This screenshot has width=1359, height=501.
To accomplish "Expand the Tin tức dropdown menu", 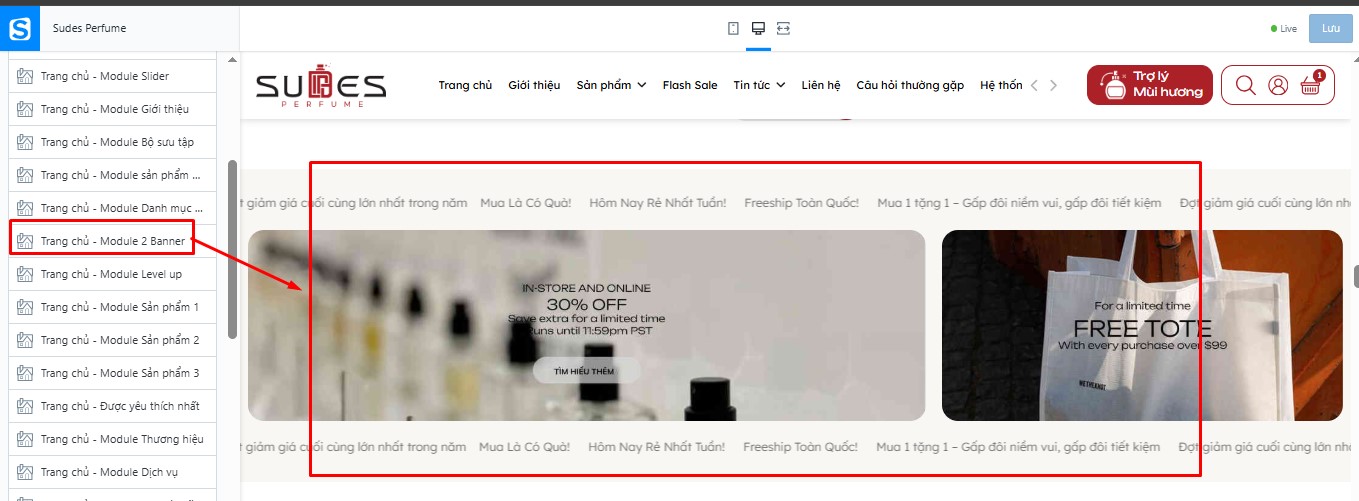I will click(759, 85).
